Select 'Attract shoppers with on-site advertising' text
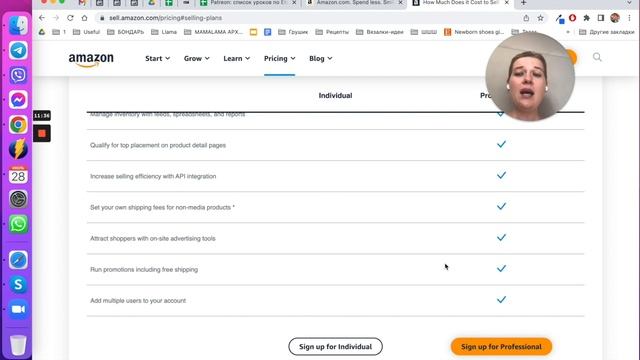This screenshot has width=640, height=360. pyautogui.click(x=153, y=238)
